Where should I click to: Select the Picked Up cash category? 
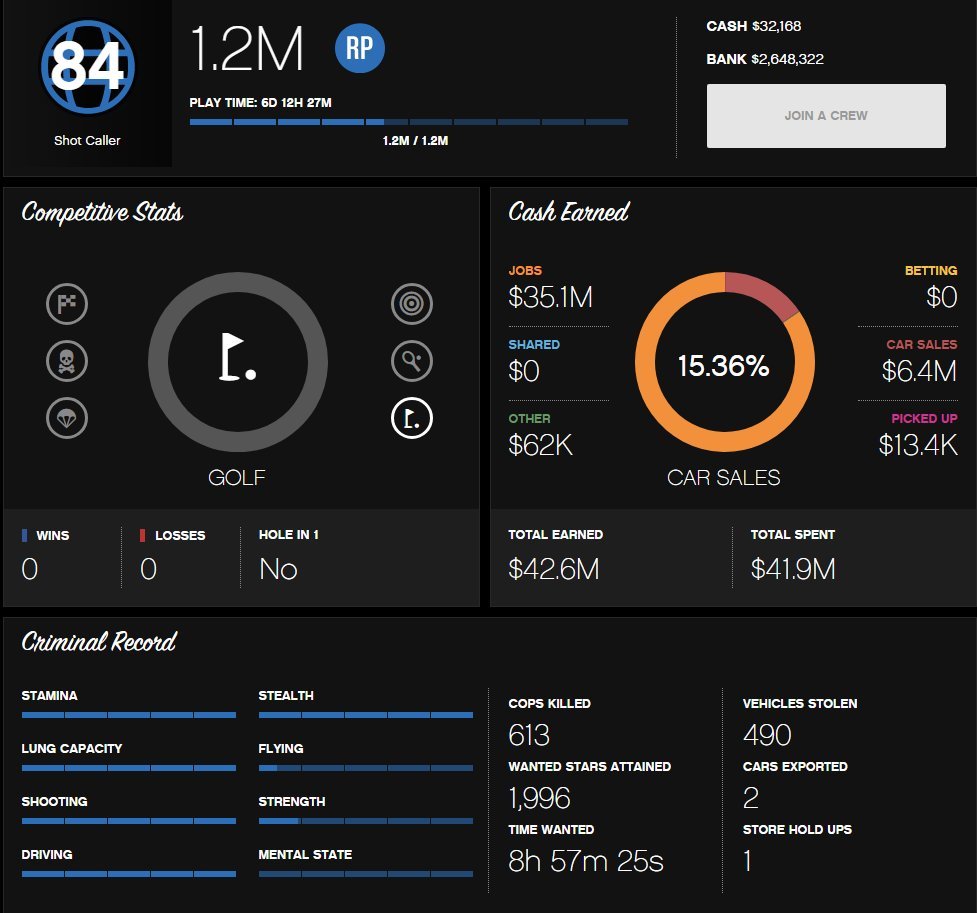[918, 436]
